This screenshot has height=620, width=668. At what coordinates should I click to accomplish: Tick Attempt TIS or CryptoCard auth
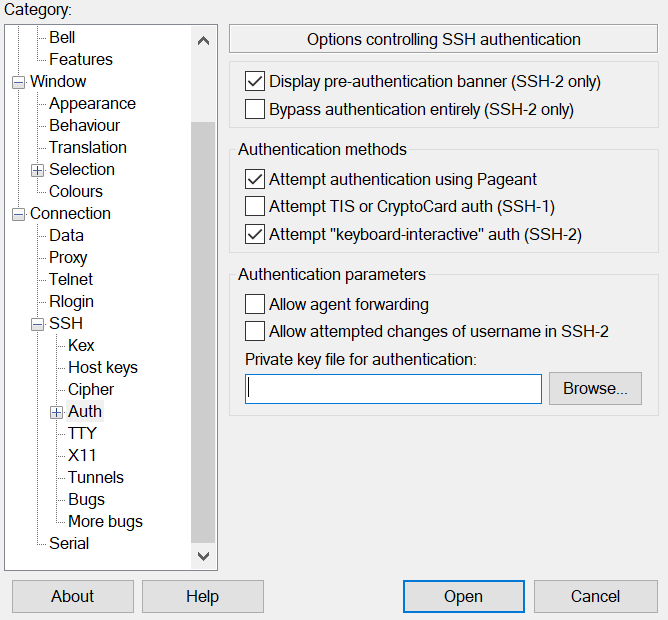[255, 206]
